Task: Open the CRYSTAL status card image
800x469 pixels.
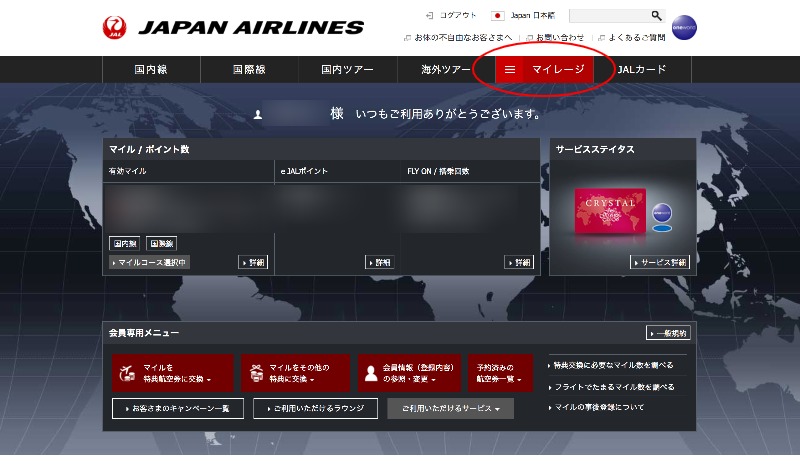Action: (610, 210)
